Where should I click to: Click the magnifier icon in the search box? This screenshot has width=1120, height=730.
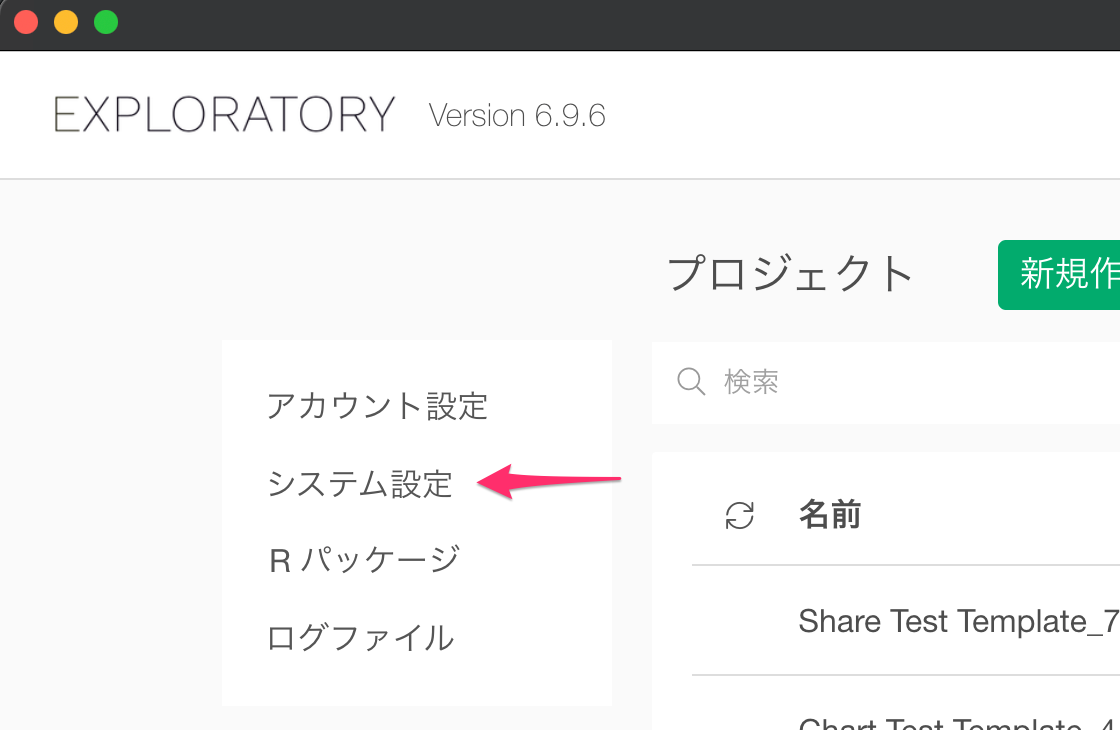click(x=691, y=381)
